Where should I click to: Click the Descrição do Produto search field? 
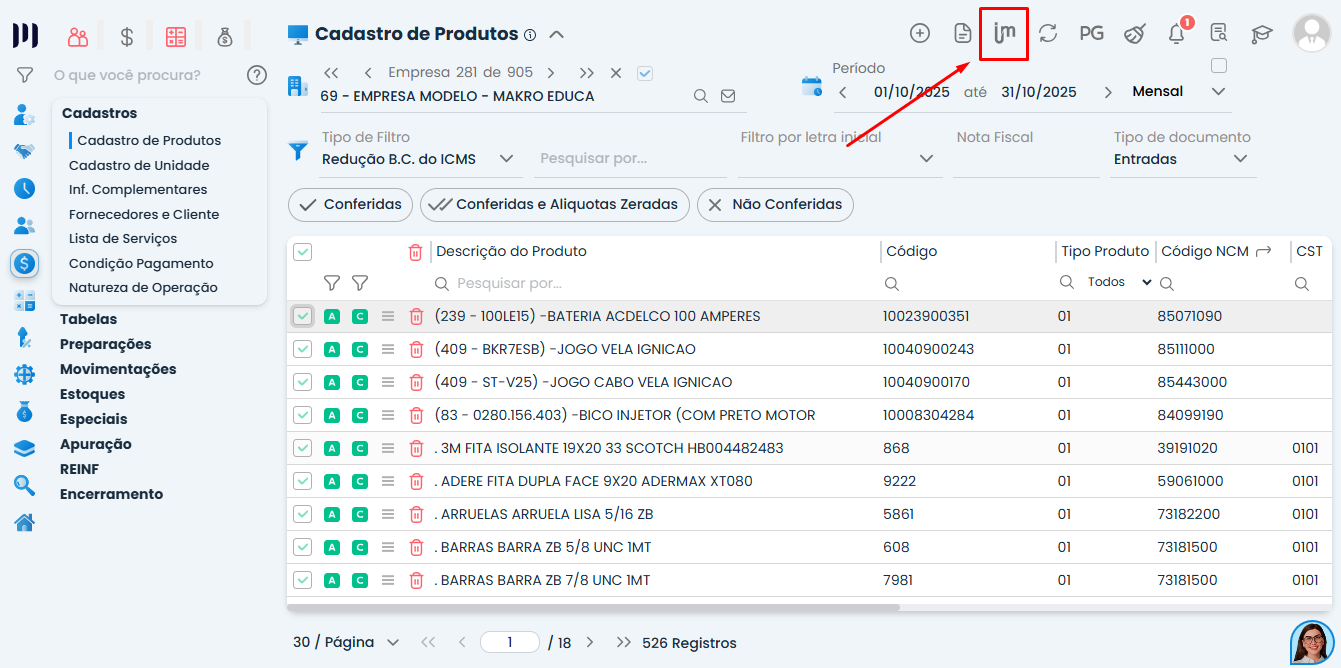[x=650, y=284]
